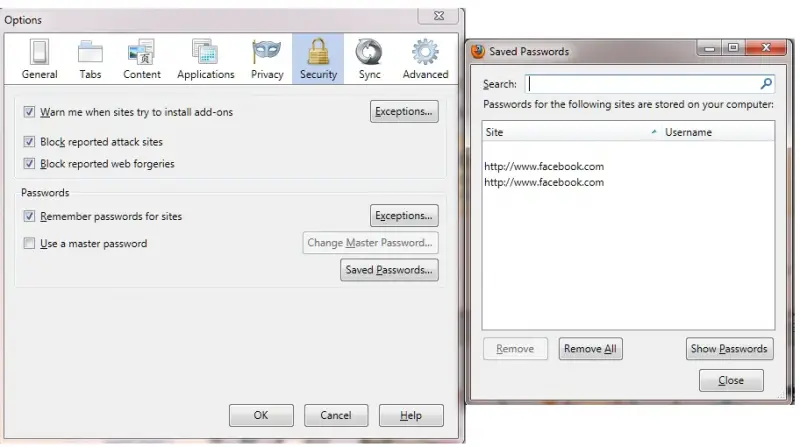Enable Use a master password
800x447 pixels.
pyautogui.click(x=29, y=243)
